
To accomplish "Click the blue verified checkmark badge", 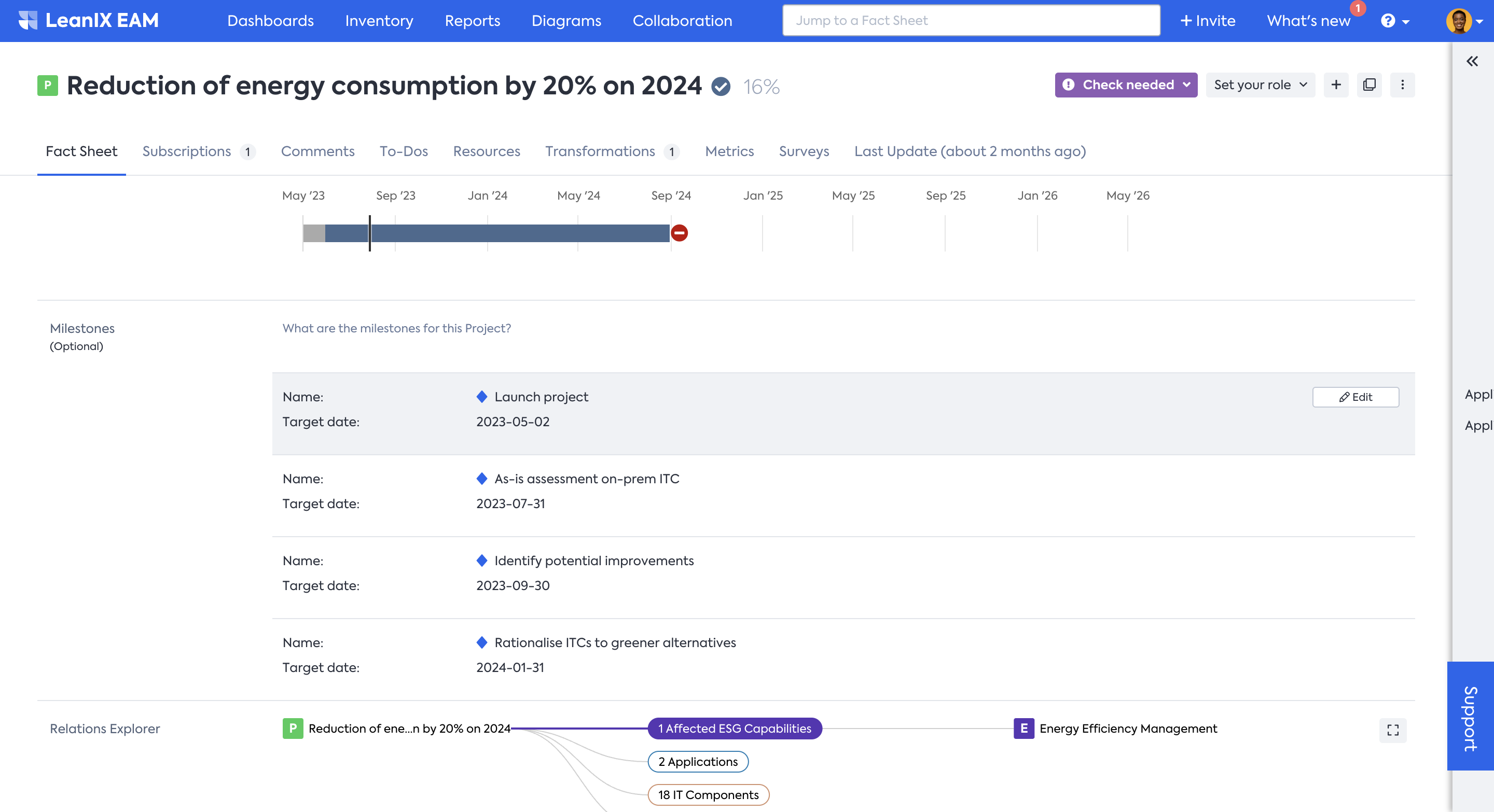I will coord(721,87).
